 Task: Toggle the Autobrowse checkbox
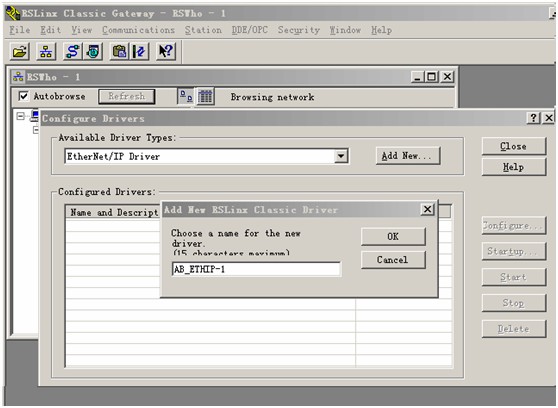click(x=23, y=96)
